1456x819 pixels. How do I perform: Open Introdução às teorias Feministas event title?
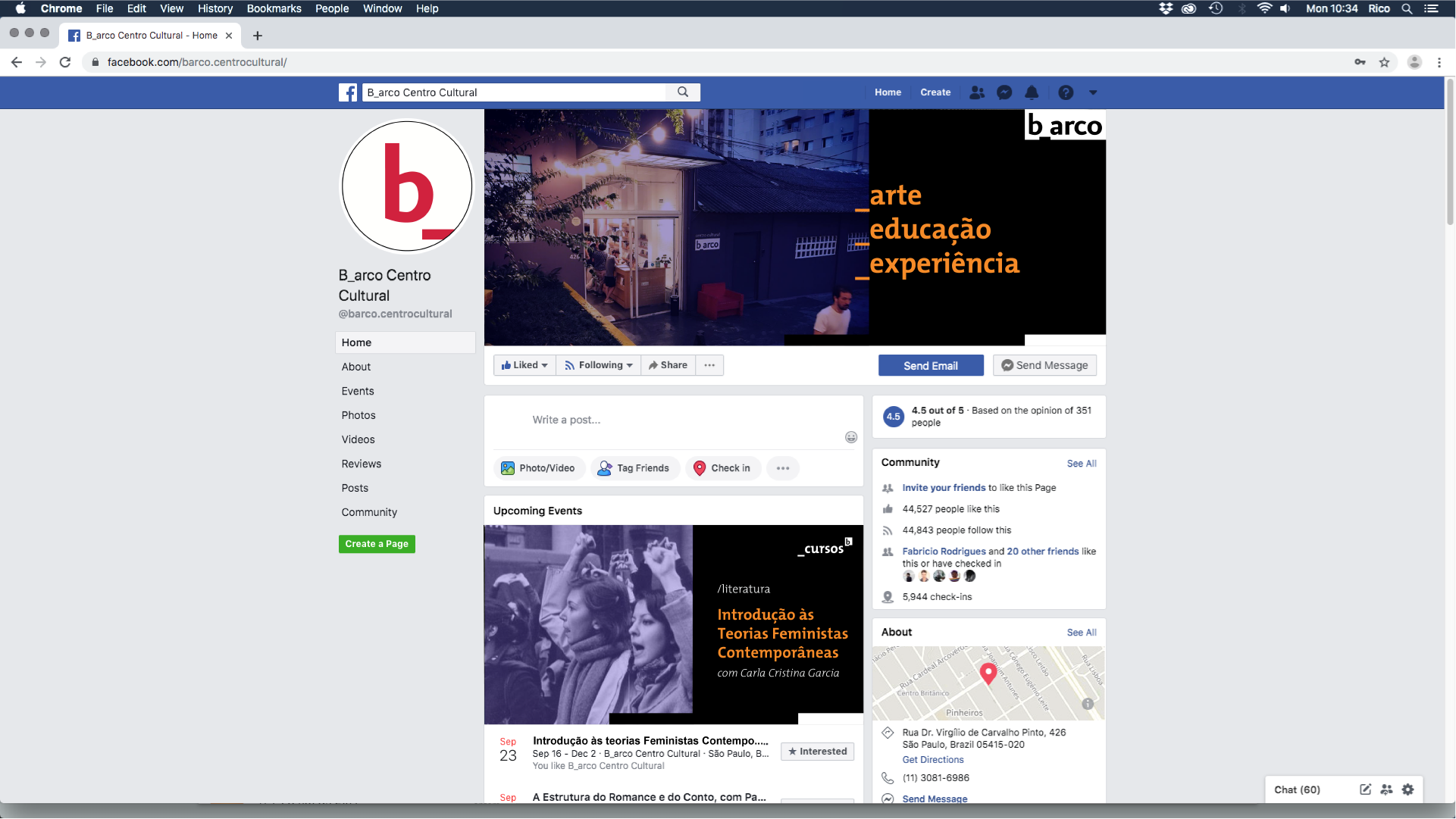(650, 741)
